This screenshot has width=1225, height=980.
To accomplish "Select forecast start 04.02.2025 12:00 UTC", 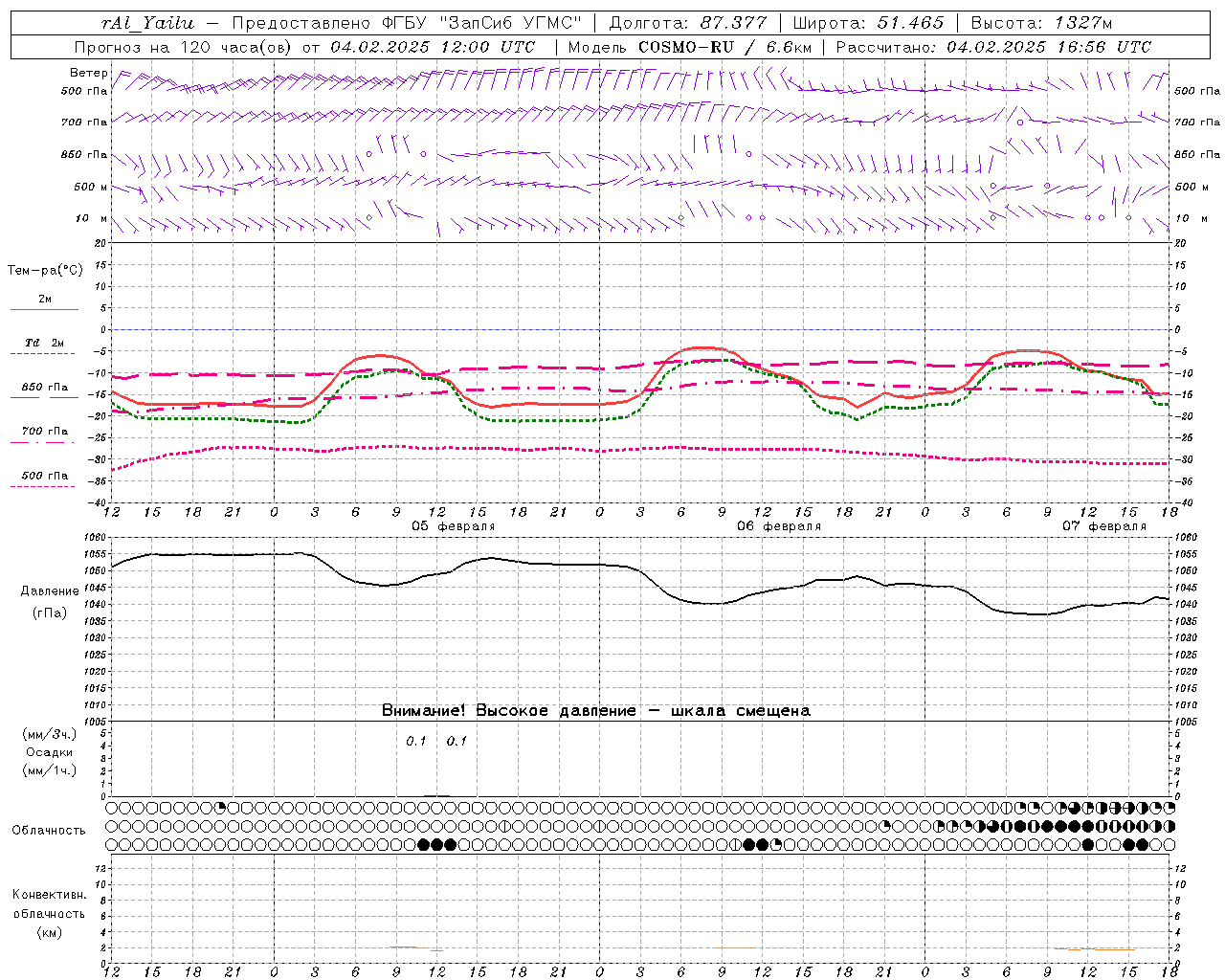I will (433, 47).
